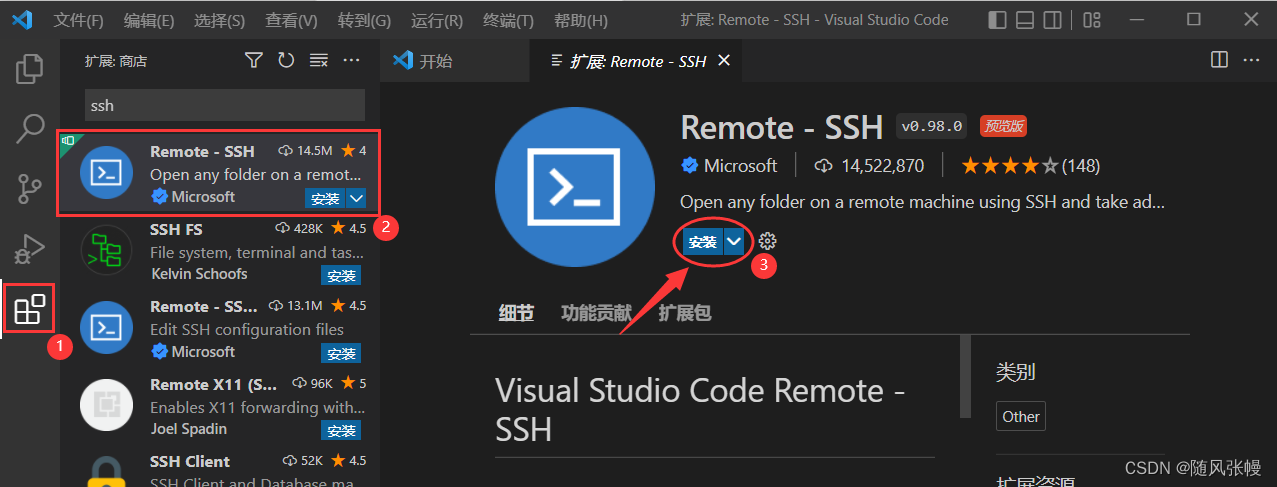Open the 编辑(E) menu
The width and height of the screenshot is (1277, 487).
tap(149, 20)
